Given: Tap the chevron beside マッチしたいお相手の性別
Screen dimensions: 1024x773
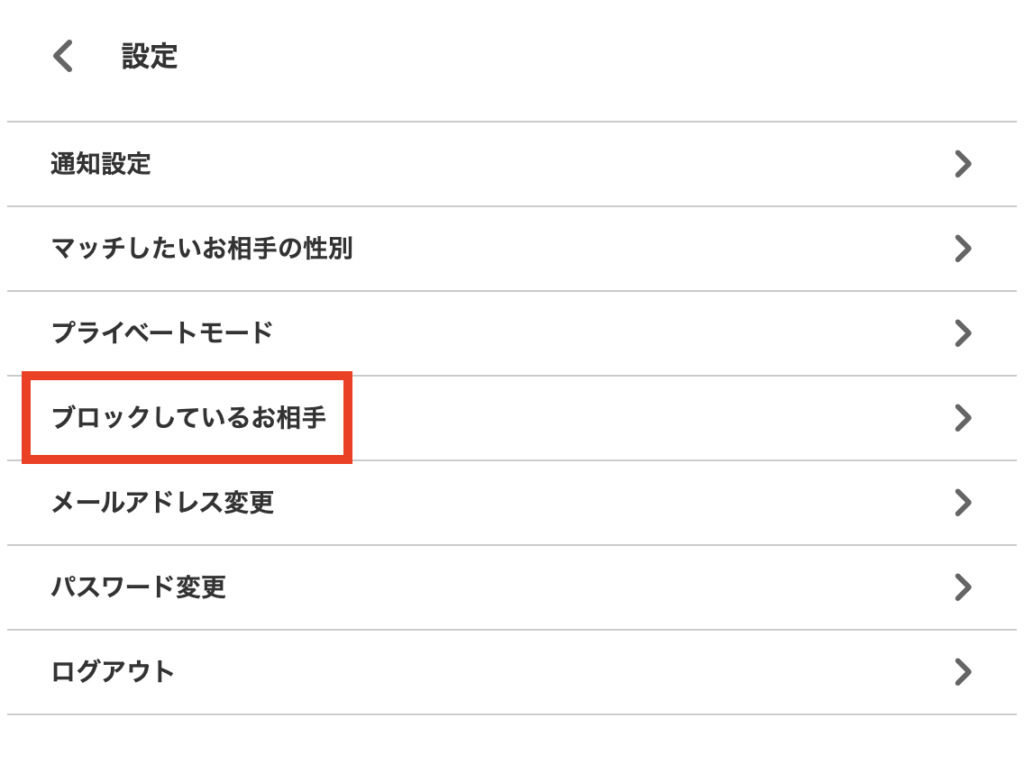Looking at the screenshot, I should point(963,249).
